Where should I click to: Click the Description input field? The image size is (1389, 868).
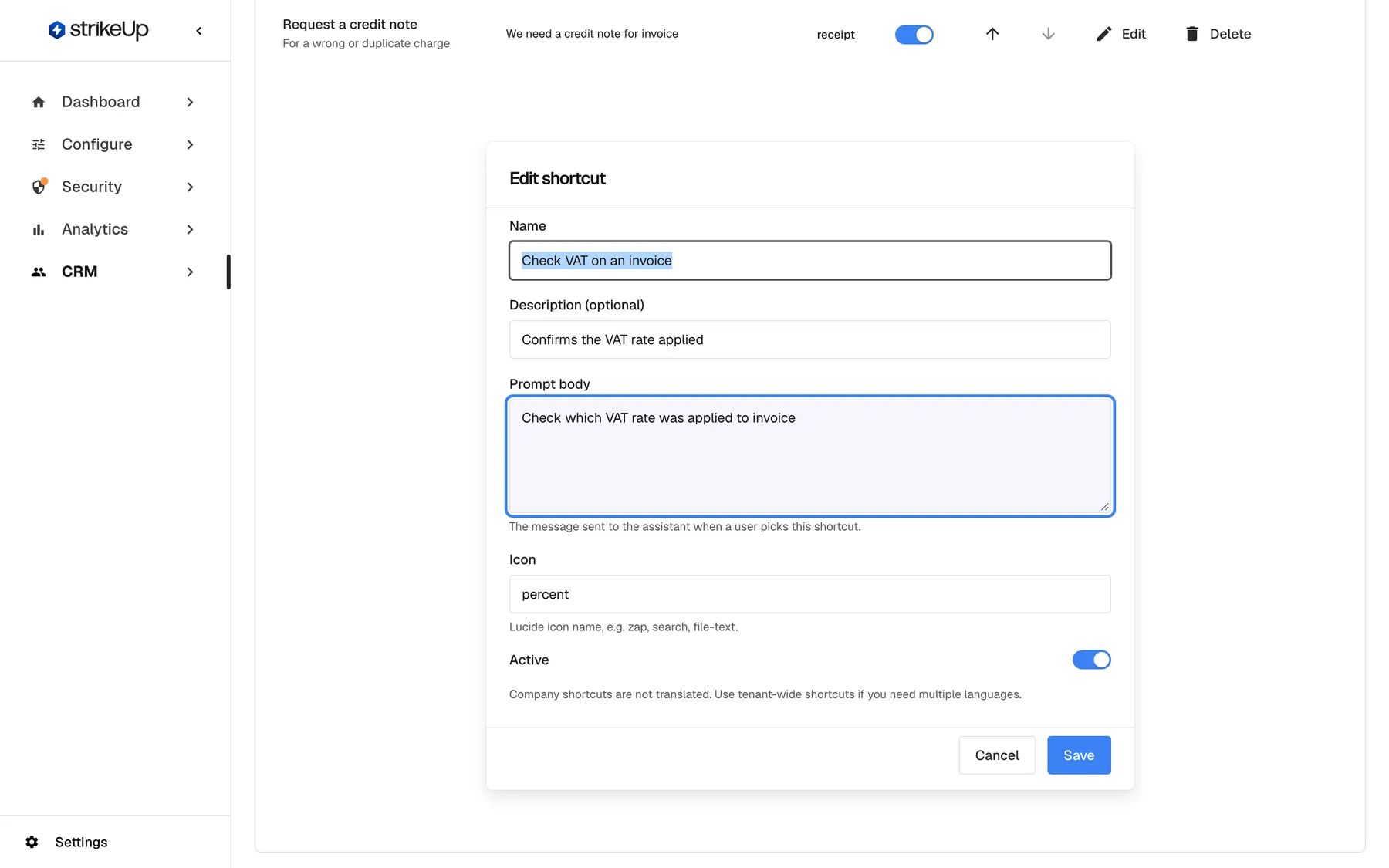pyautogui.click(x=809, y=339)
